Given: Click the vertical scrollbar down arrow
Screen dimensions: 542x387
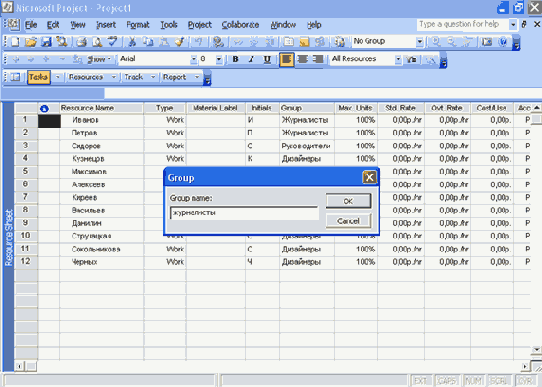Looking at the screenshot, I should (x=536, y=350).
